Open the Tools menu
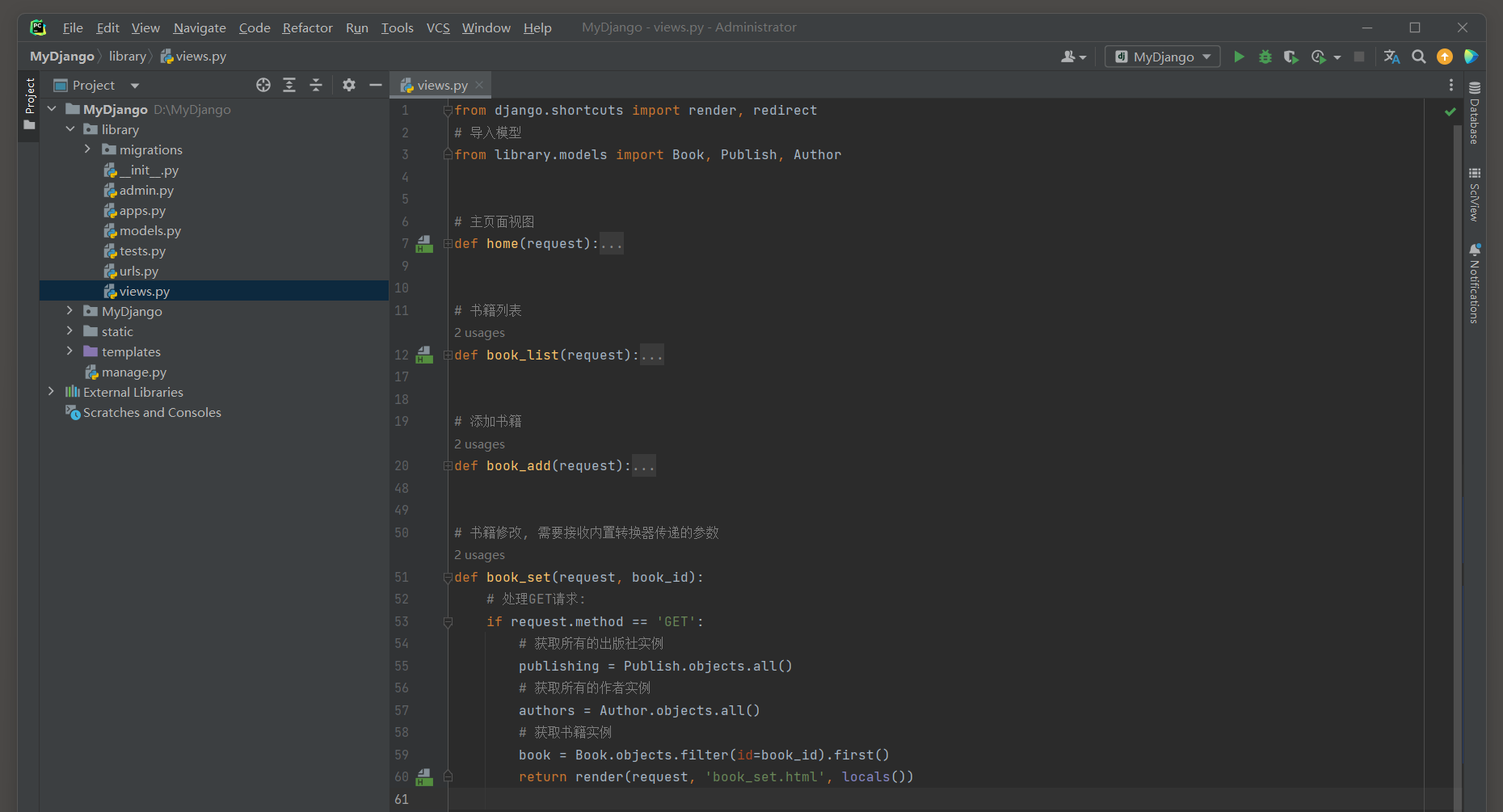 [x=397, y=28]
